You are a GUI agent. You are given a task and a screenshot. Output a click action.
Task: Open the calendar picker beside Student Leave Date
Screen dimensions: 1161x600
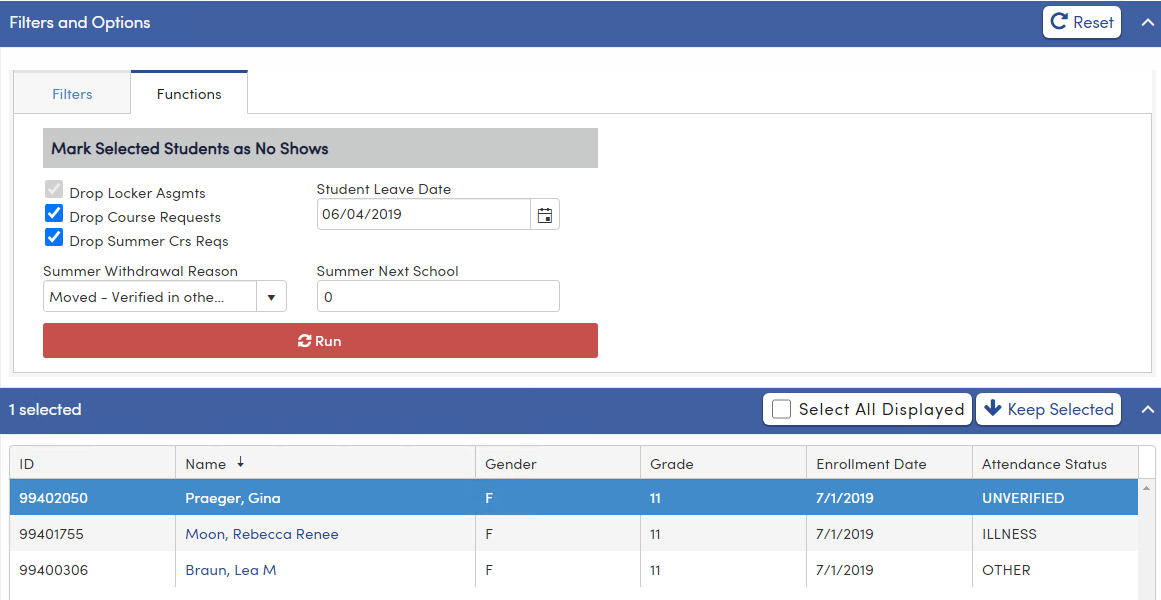coord(544,213)
